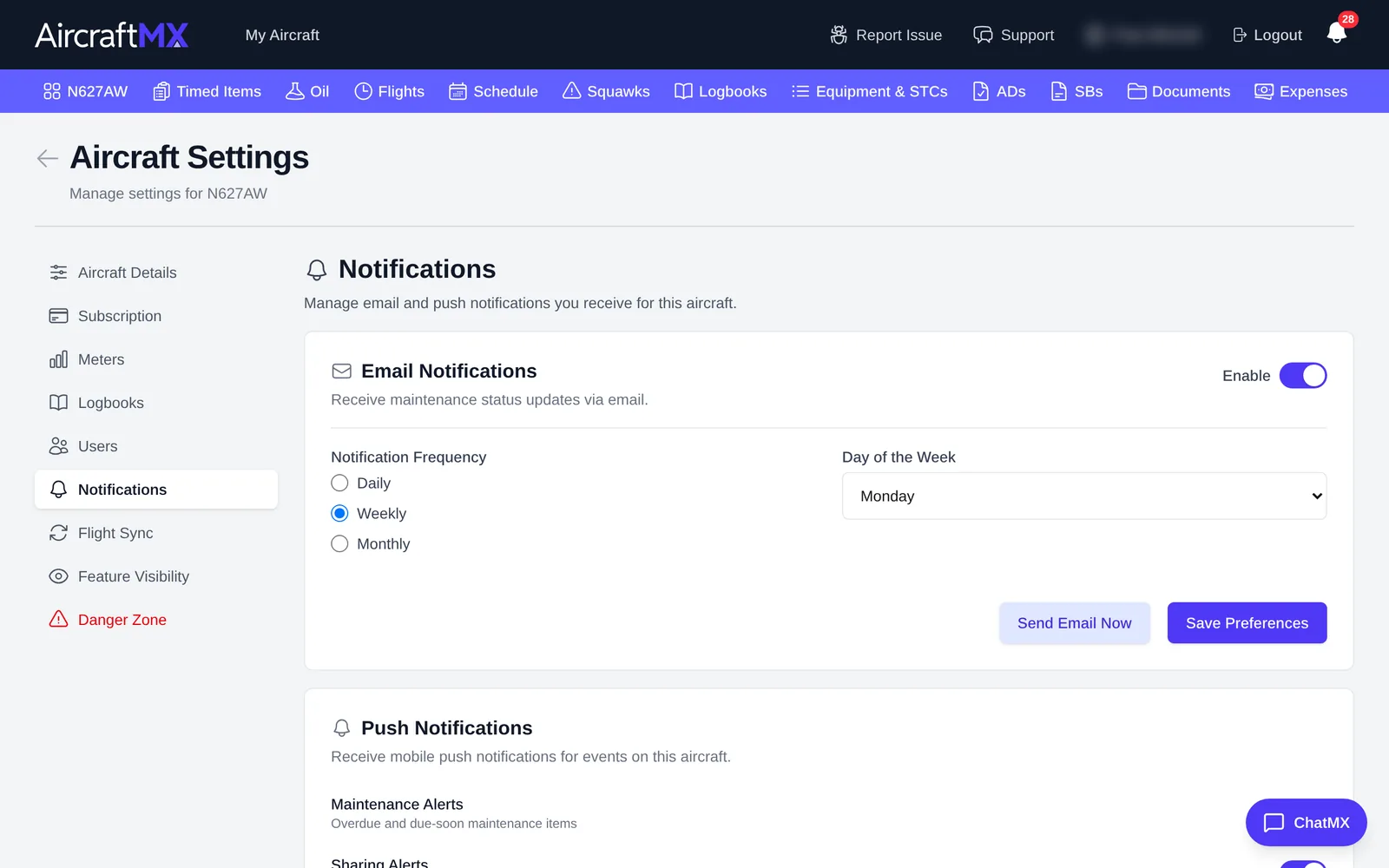The image size is (1389, 868).
Task: Click the red warning icon for Danger Zone
Action: (x=58, y=619)
